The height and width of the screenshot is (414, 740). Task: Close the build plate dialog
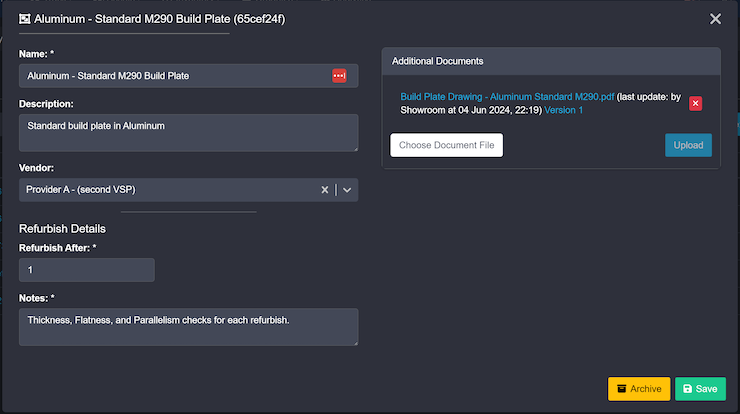coord(715,19)
